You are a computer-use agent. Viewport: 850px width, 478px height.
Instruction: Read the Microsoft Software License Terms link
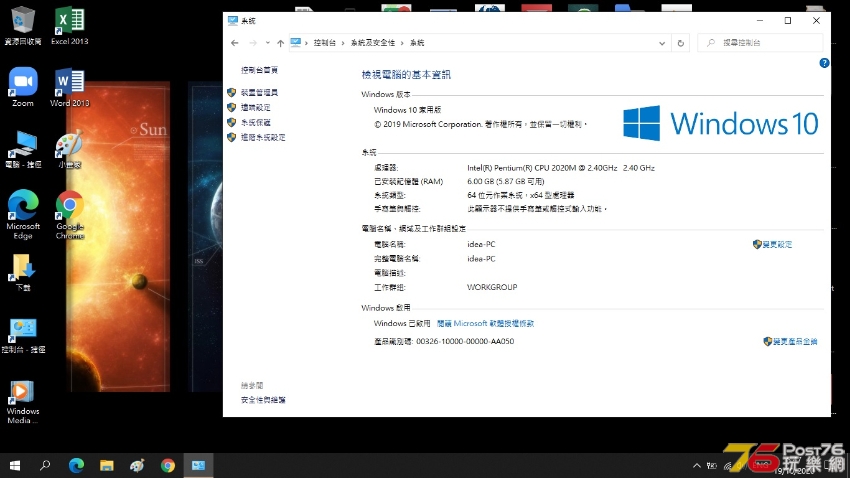point(485,323)
